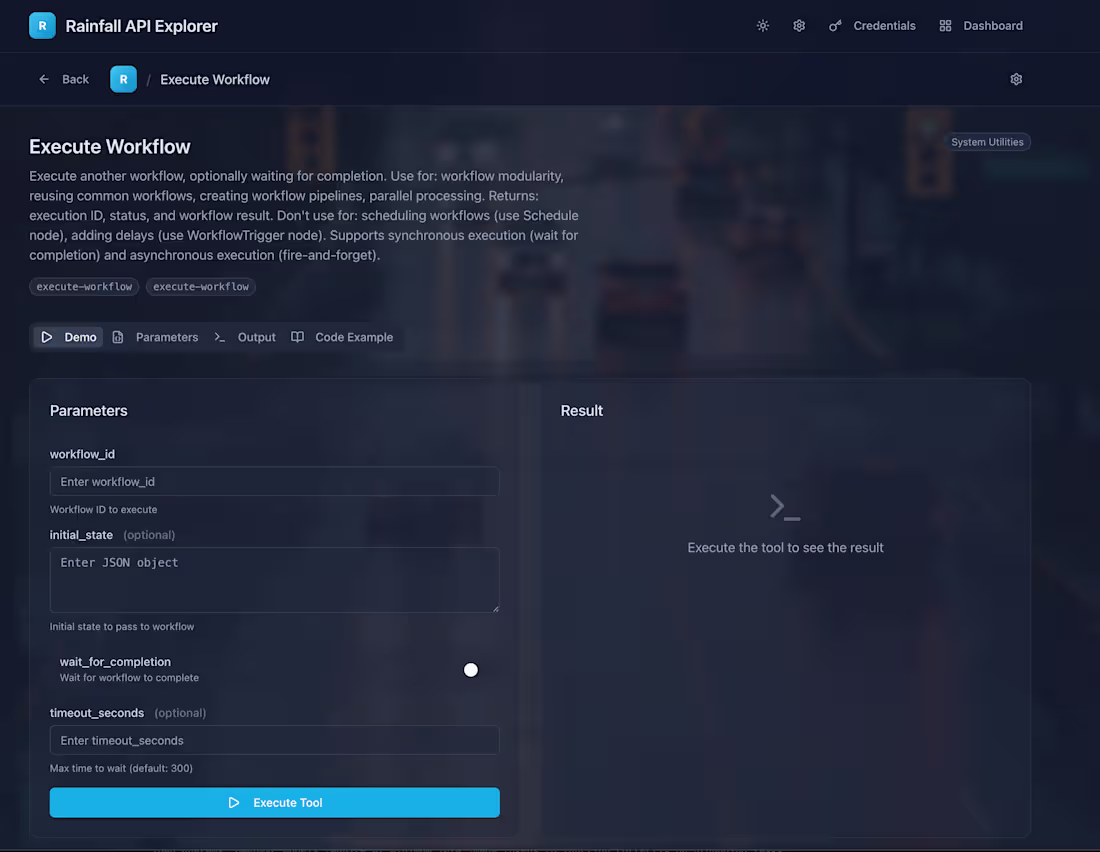
Task: Switch to the Demo tab
Action: tap(69, 337)
